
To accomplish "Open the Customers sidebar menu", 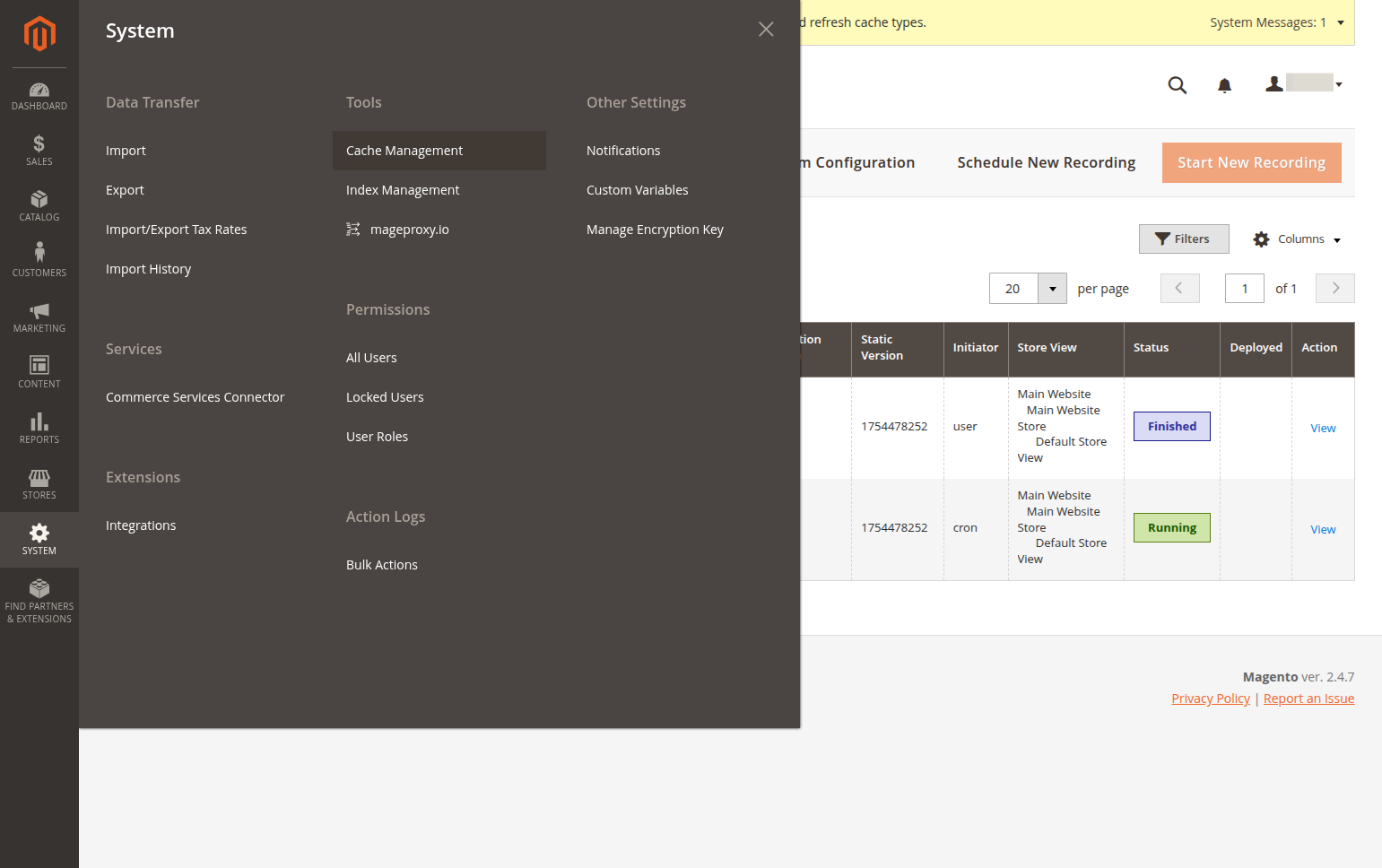I will pos(39,260).
